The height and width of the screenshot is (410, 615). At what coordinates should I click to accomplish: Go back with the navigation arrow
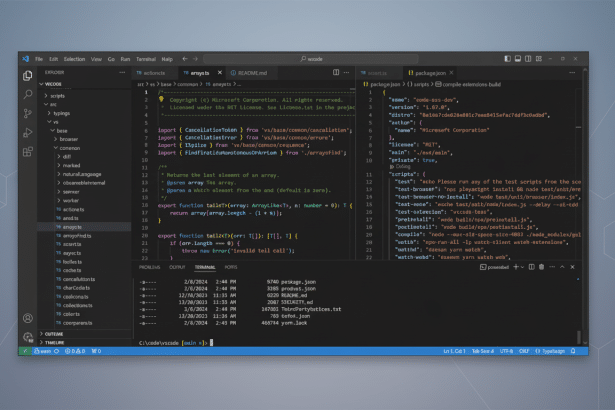coord(185,59)
